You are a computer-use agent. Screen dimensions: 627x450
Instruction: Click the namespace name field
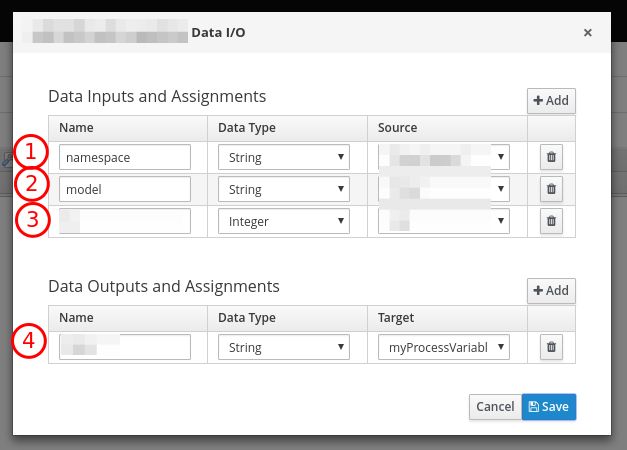pyautogui.click(x=125, y=157)
